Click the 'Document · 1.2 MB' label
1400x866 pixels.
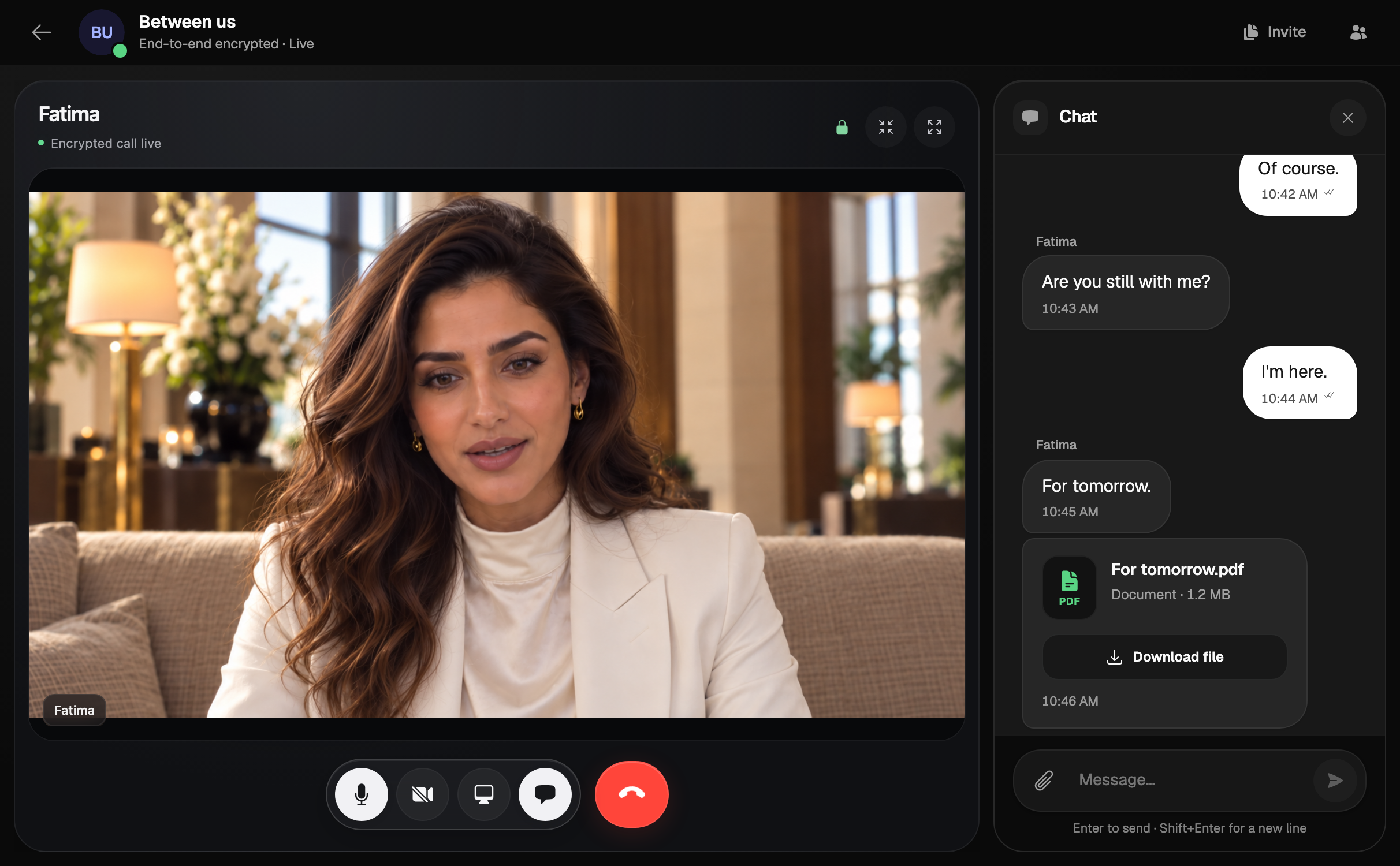(x=1171, y=595)
